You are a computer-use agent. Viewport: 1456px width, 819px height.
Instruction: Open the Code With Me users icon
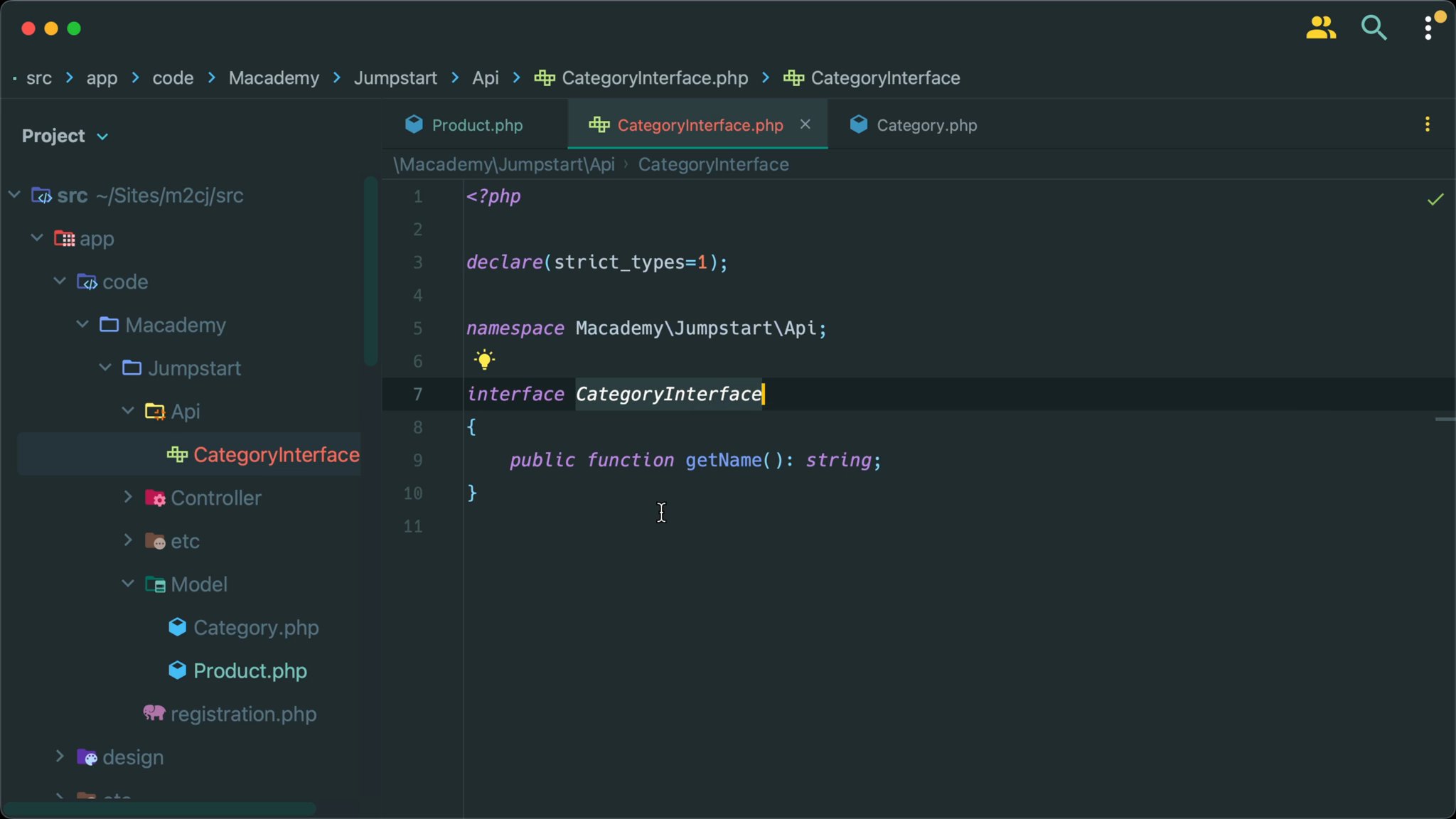pos(1321,28)
